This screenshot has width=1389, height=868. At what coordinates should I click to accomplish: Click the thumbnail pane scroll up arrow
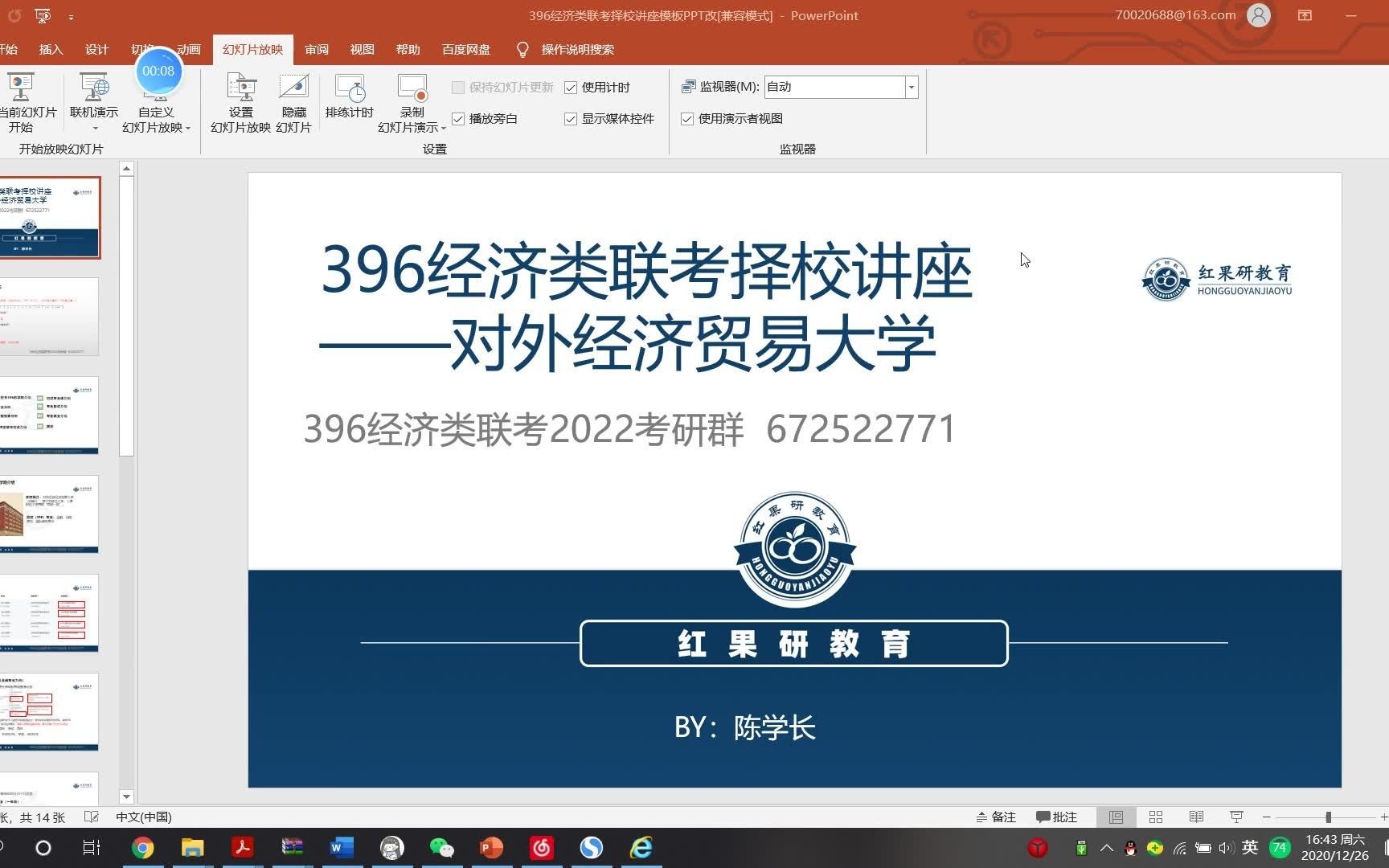click(x=126, y=169)
